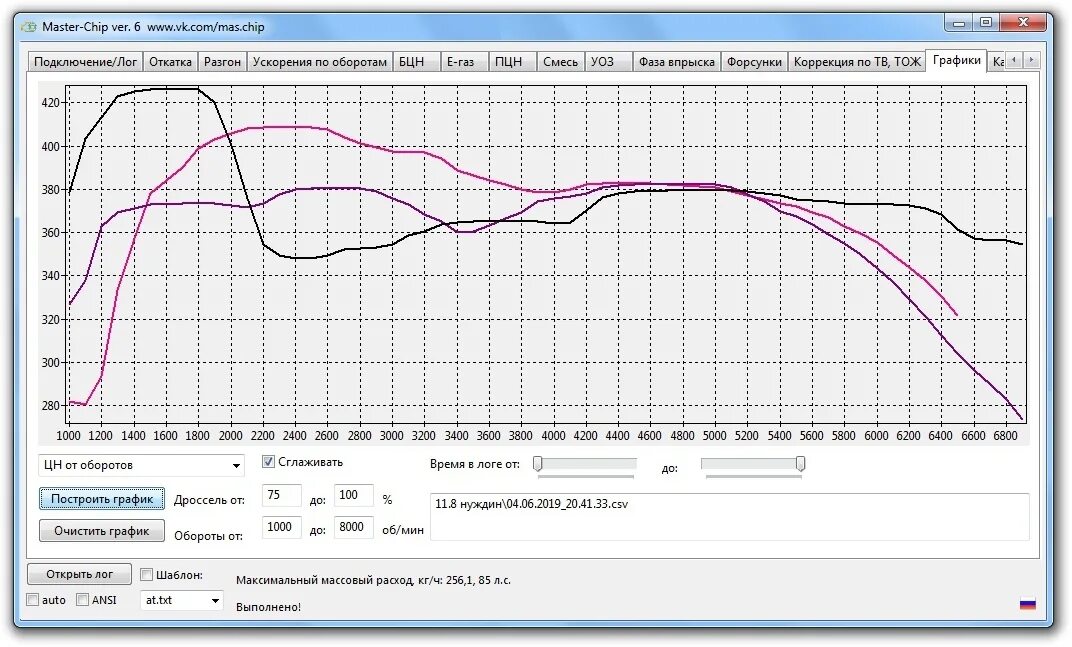The image size is (1072, 647).
Task: Disable the Сглаживать smoothing checkbox
Action: tap(266, 461)
